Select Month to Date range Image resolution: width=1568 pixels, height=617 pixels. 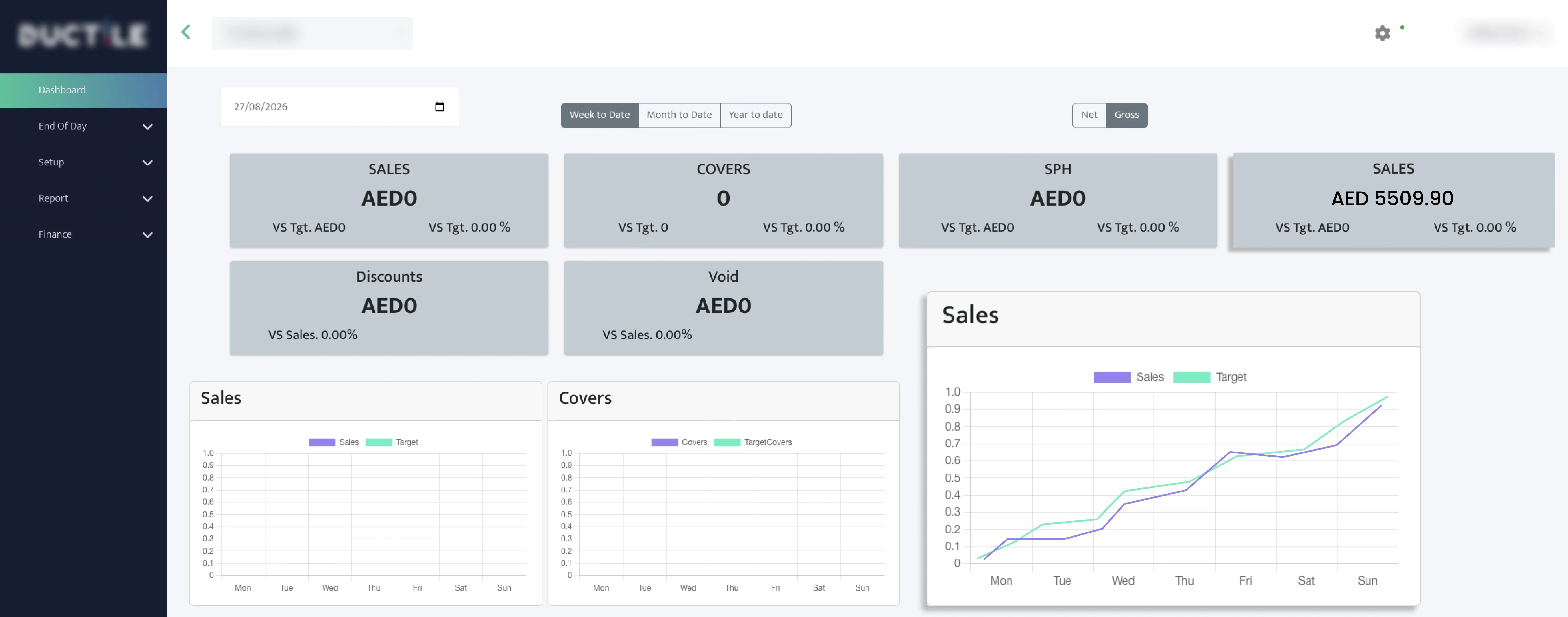679,115
